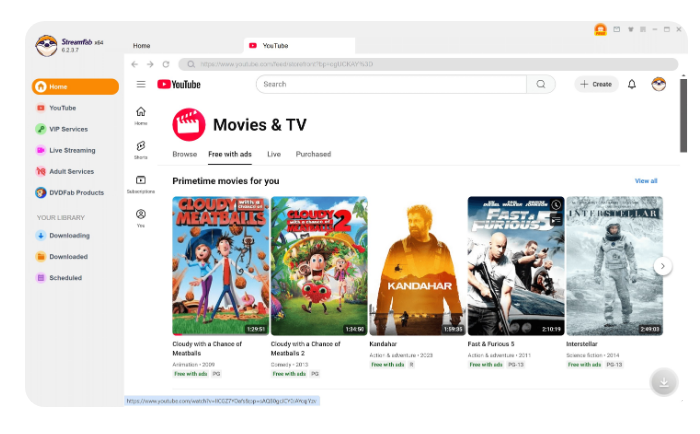Open the title bar menu icon
The width and height of the screenshot is (700, 434).
pos(643,29)
